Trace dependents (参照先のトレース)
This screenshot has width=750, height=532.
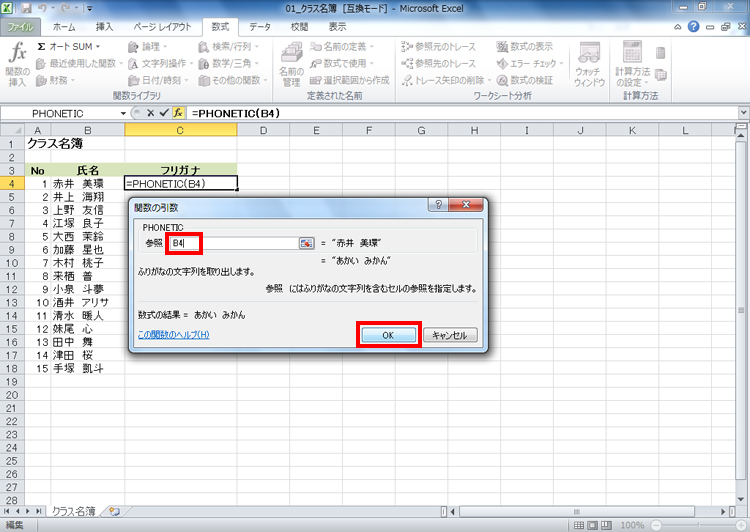(439, 63)
